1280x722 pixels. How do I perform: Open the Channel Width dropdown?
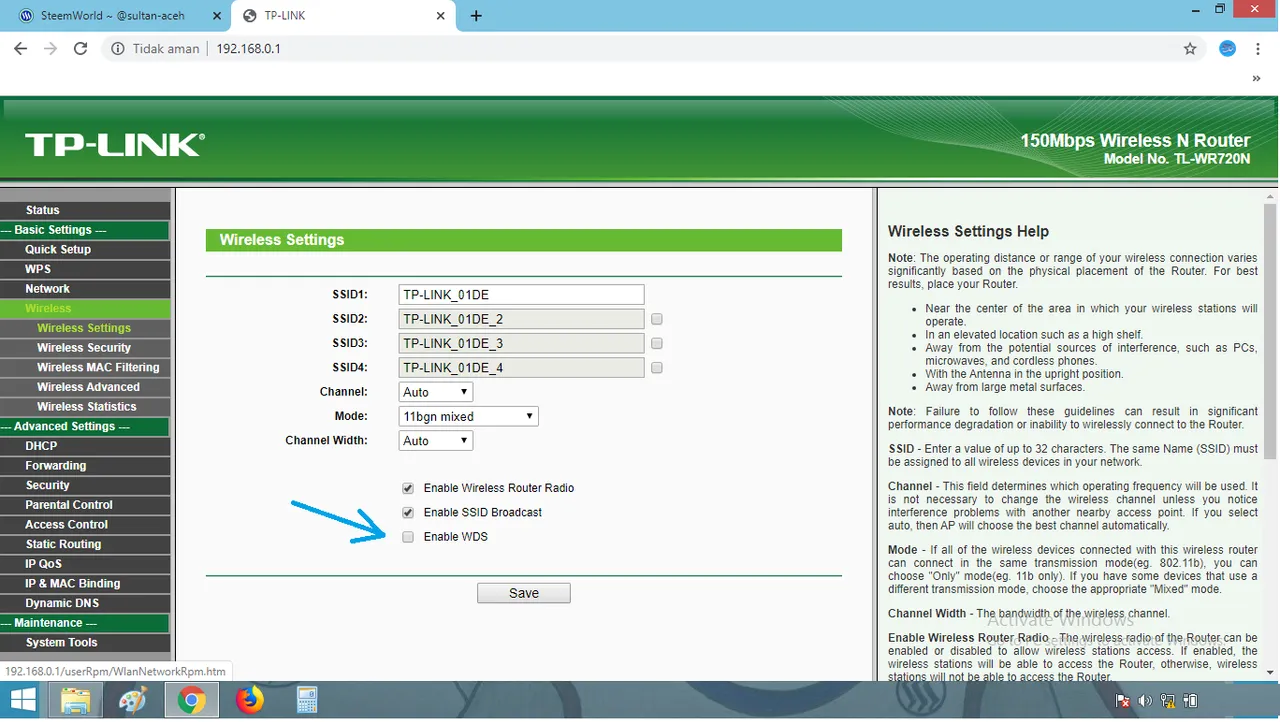pos(435,440)
